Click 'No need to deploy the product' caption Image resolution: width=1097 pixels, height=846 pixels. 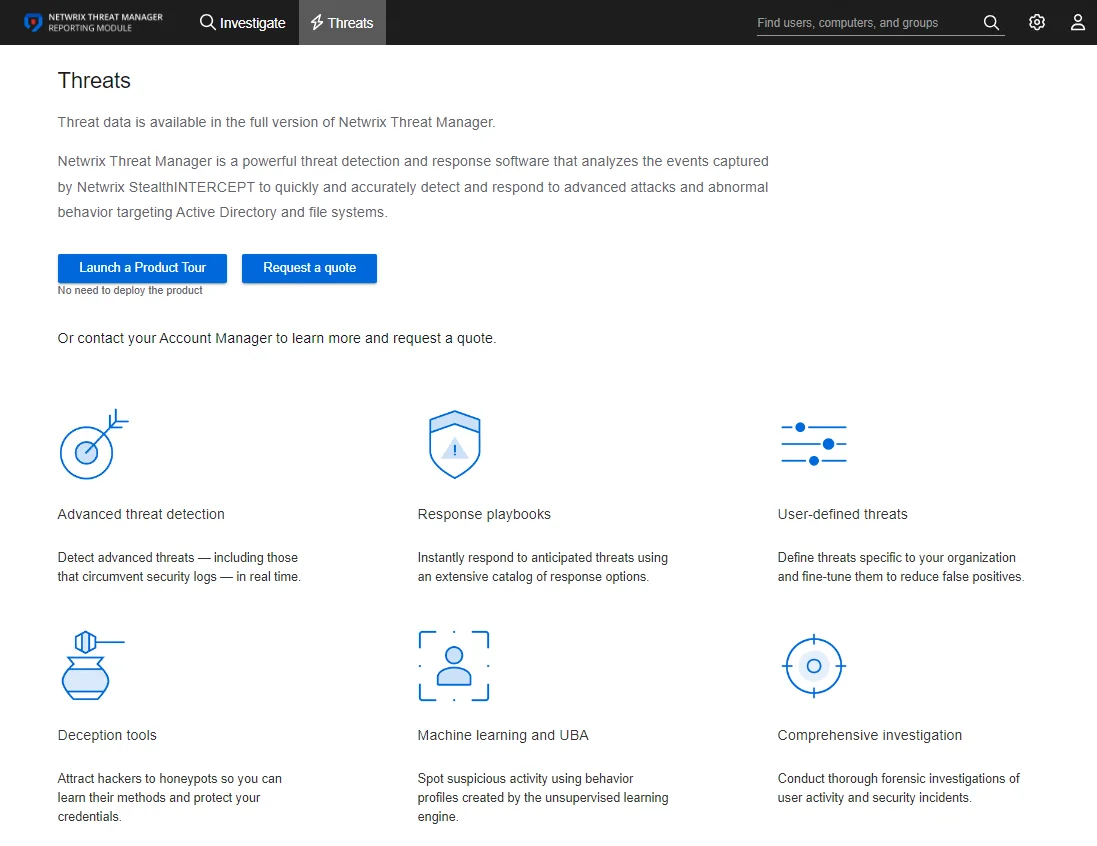point(130,290)
